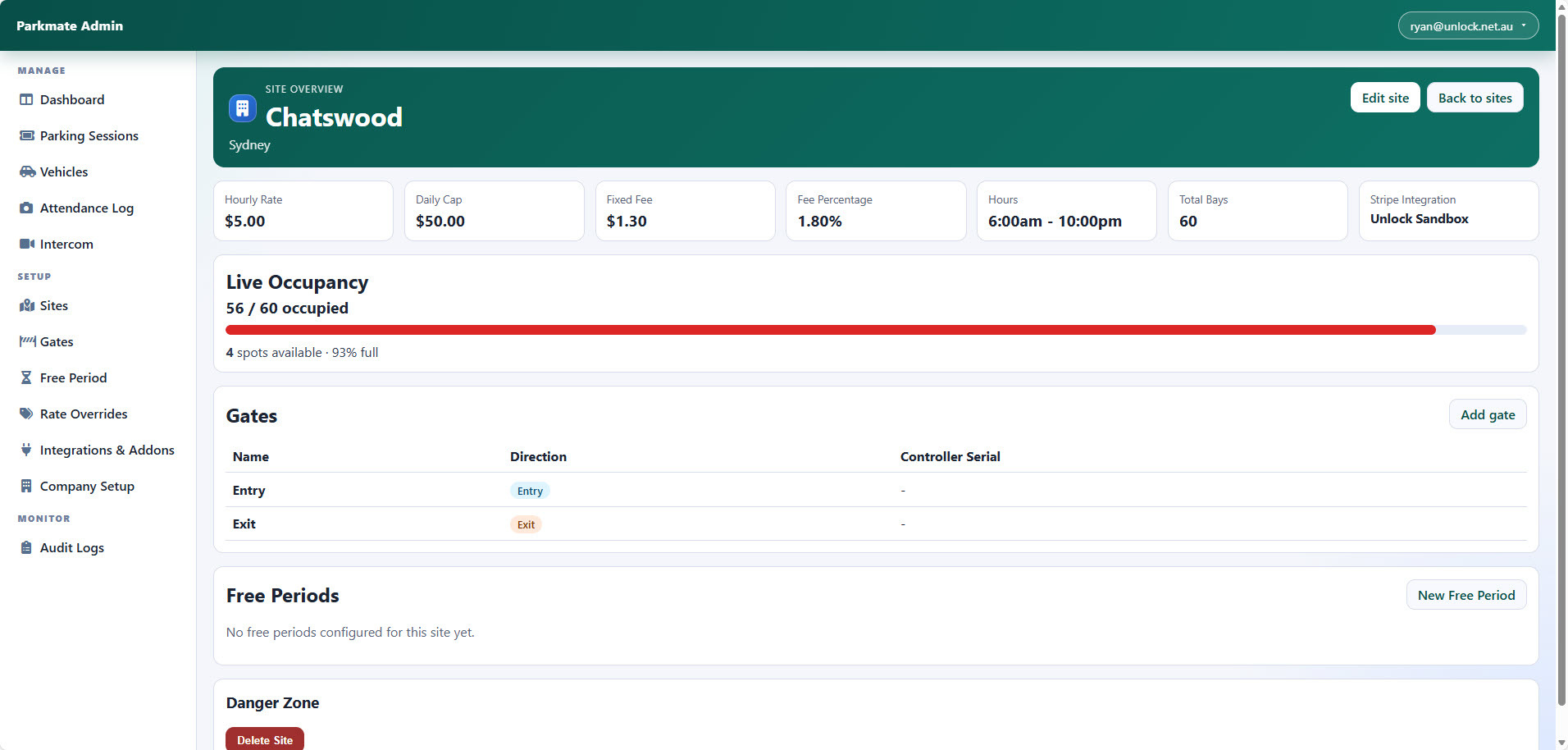Click the hourglass Free Period icon
This screenshot has height=750, width=1568.
point(27,377)
